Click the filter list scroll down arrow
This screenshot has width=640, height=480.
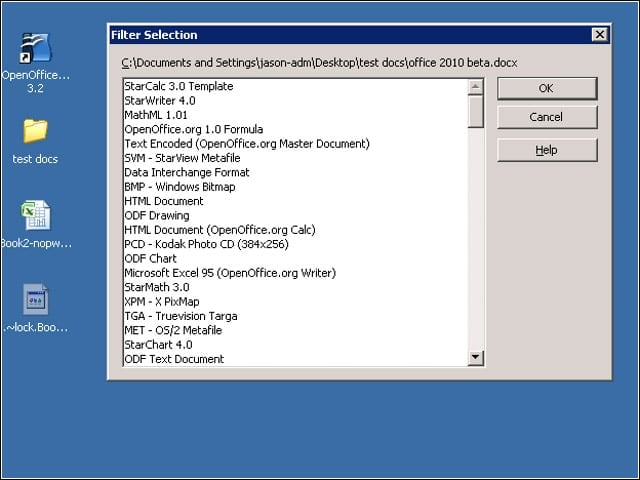(x=476, y=357)
